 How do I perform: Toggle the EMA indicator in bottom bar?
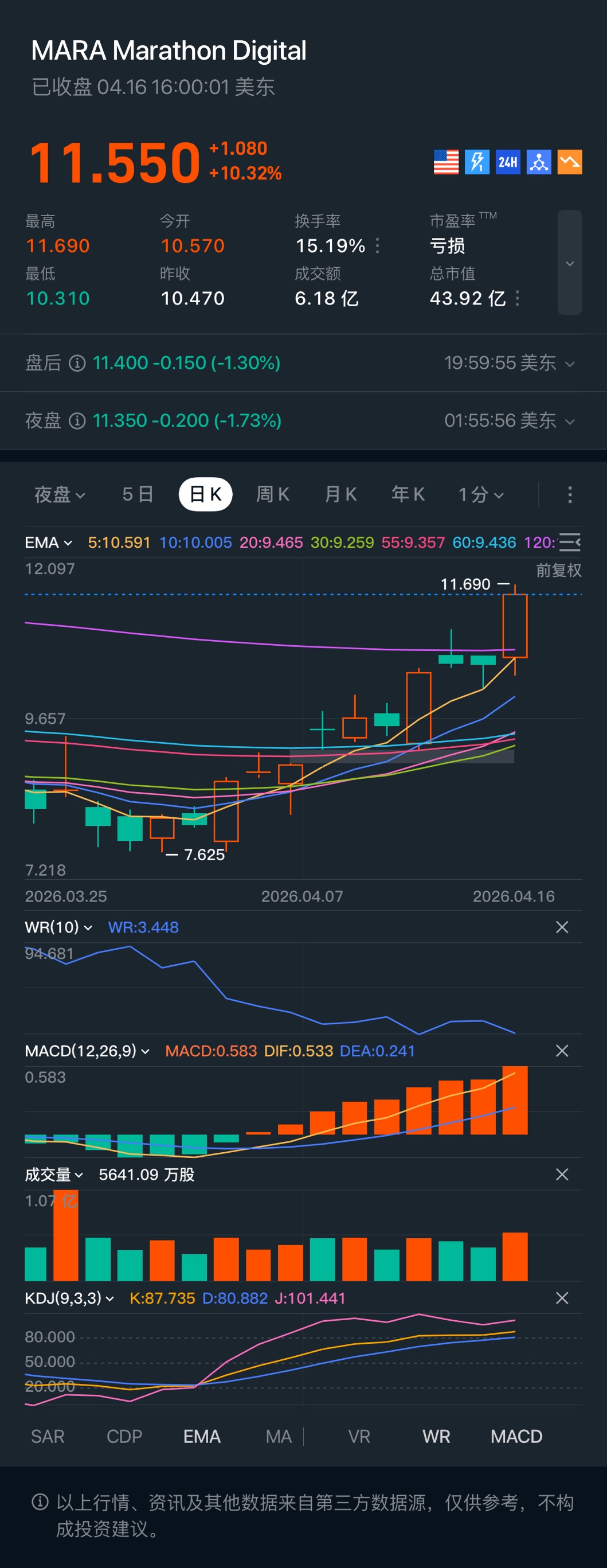(202, 1437)
